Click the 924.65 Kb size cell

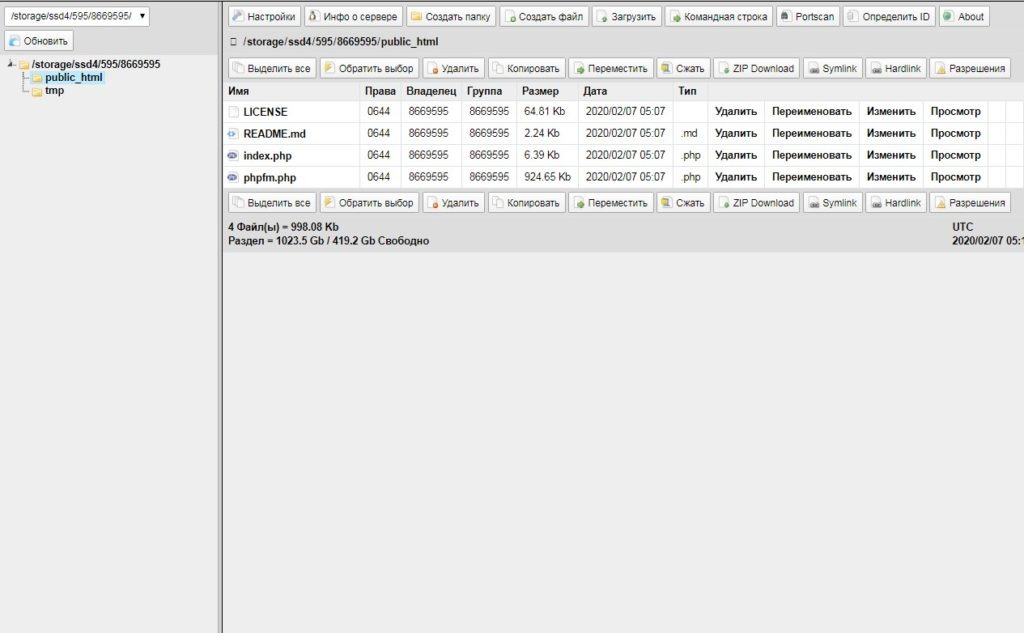pyautogui.click(x=547, y=177)
